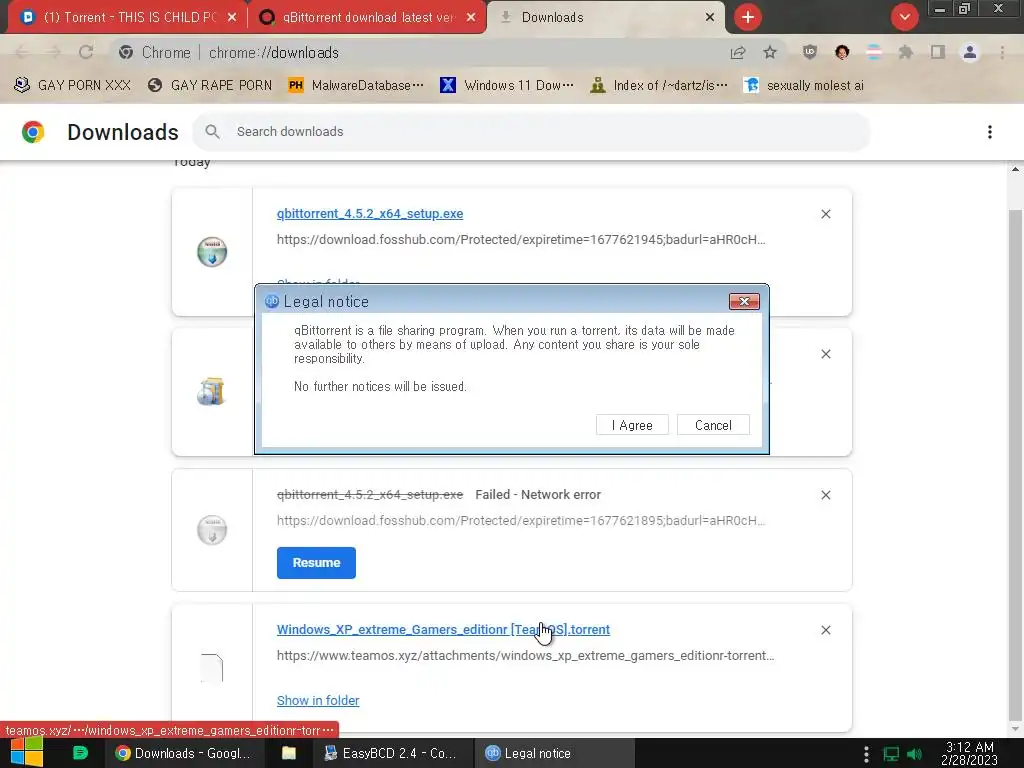This screenshot has height=768, width=1024.
Task: Click the browser Back arrow
Action: [x=22, y=52]
